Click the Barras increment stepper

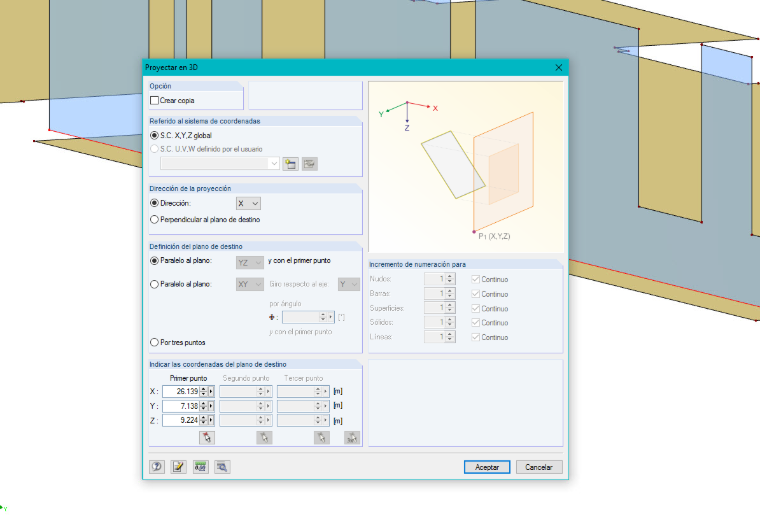tap(450, 294)
